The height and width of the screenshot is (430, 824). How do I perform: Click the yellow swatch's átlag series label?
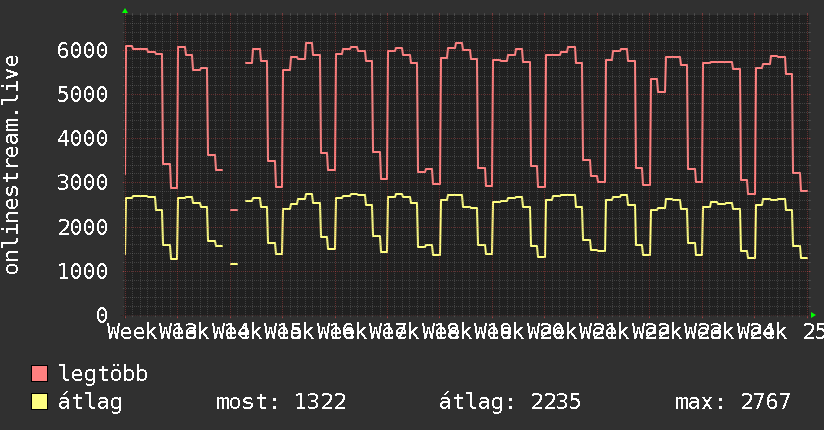pos(90,402)
